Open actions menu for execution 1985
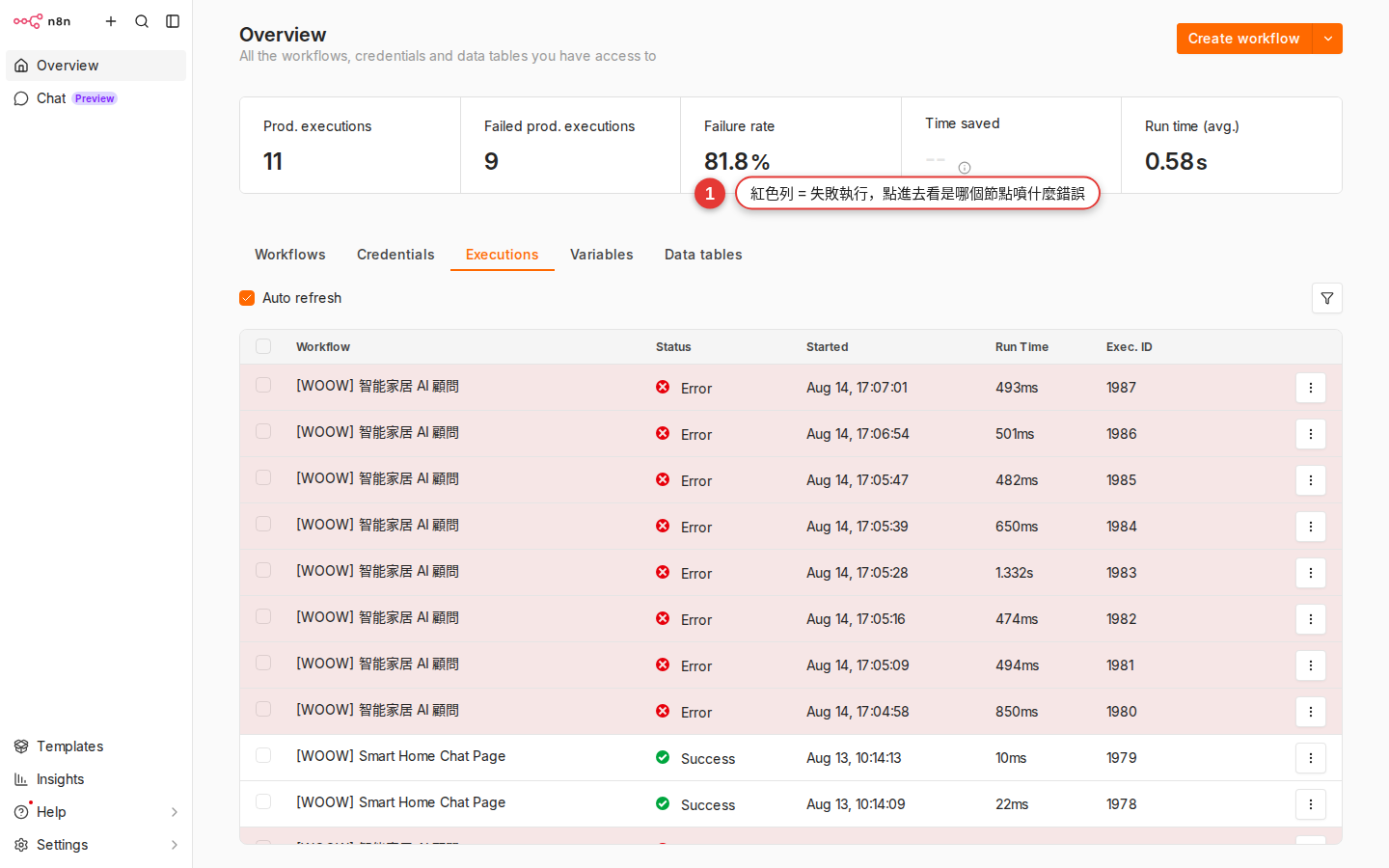 pyautogui.click(x=1311, y=480)
